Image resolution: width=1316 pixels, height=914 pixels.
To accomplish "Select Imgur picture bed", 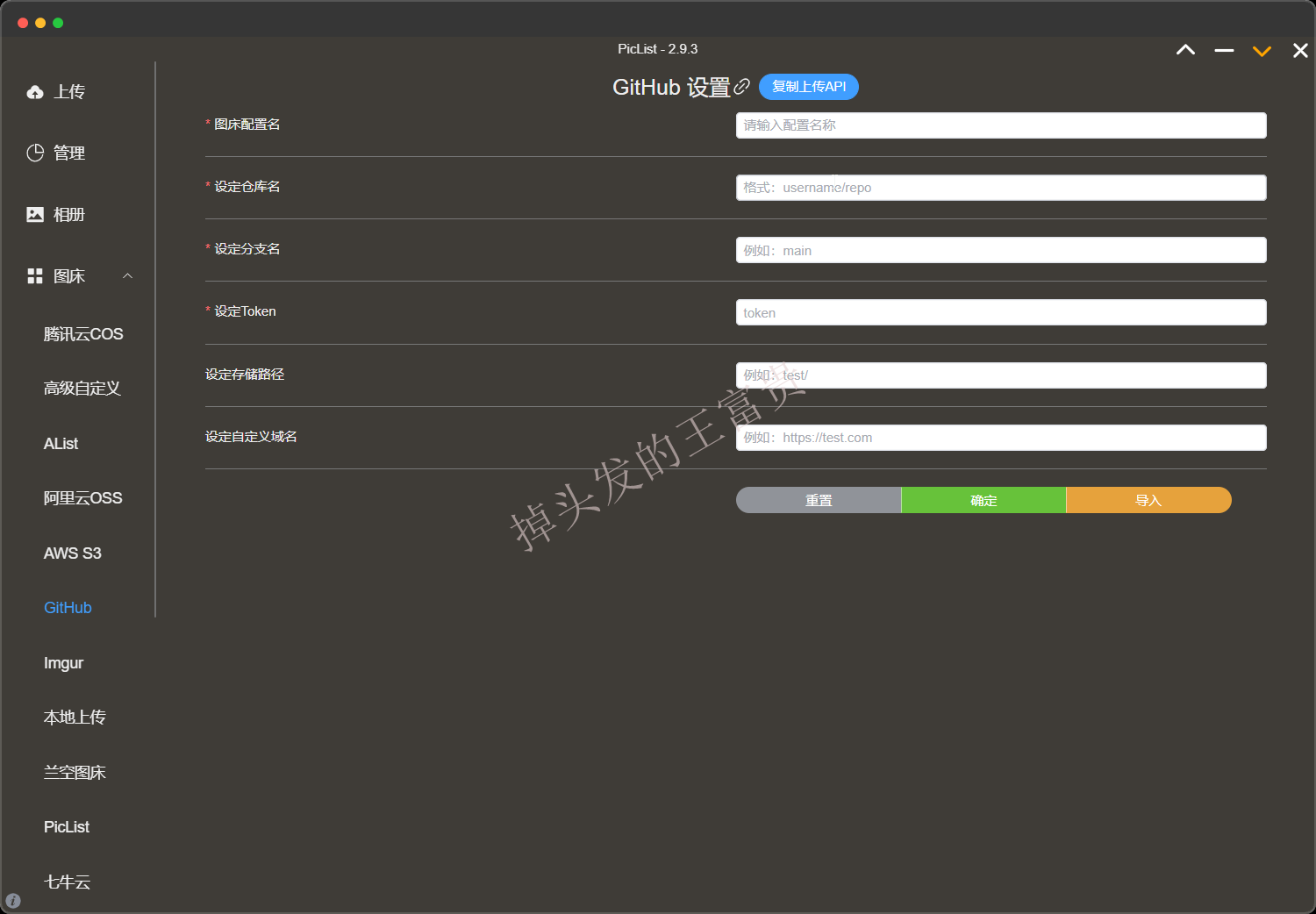I will (x=63, y=663).
